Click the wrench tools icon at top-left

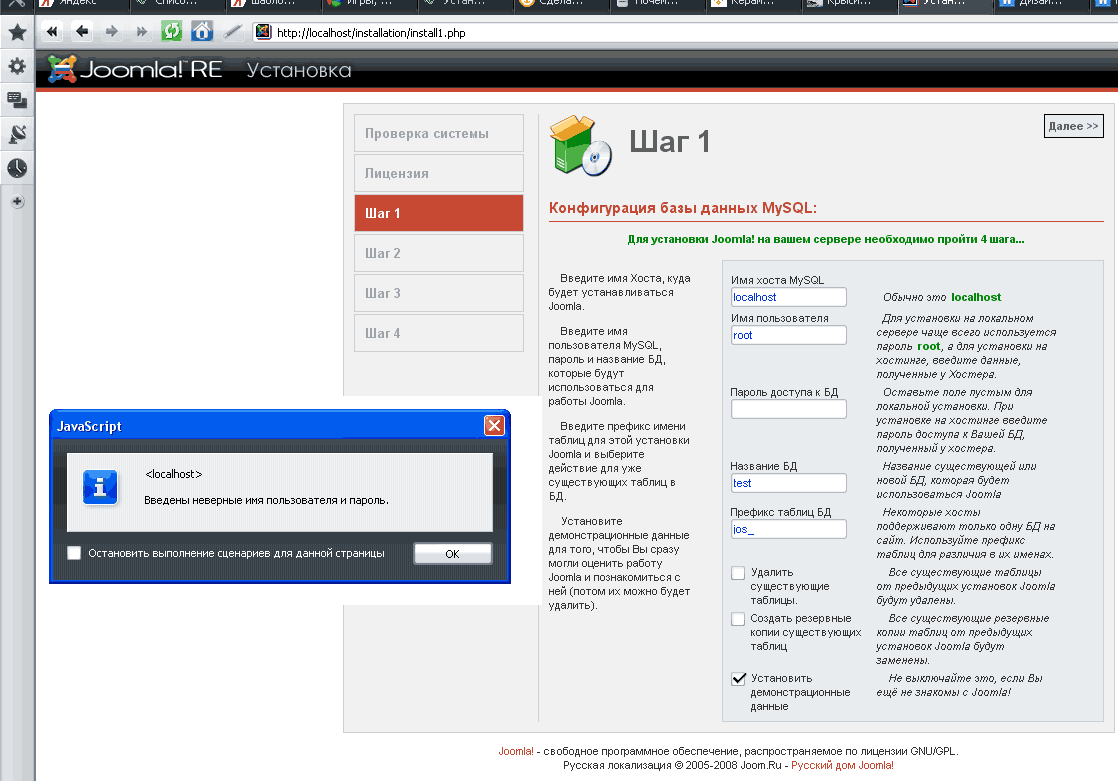17,4
